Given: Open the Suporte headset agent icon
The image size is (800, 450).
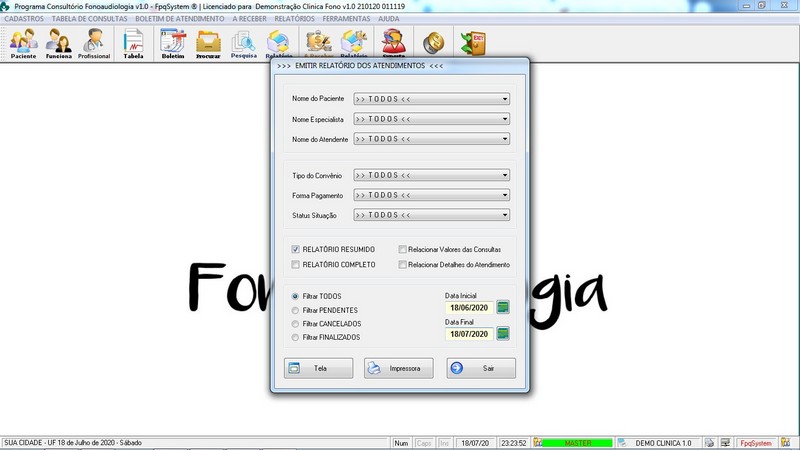Looking at the screenshot, I should (393, 42).
